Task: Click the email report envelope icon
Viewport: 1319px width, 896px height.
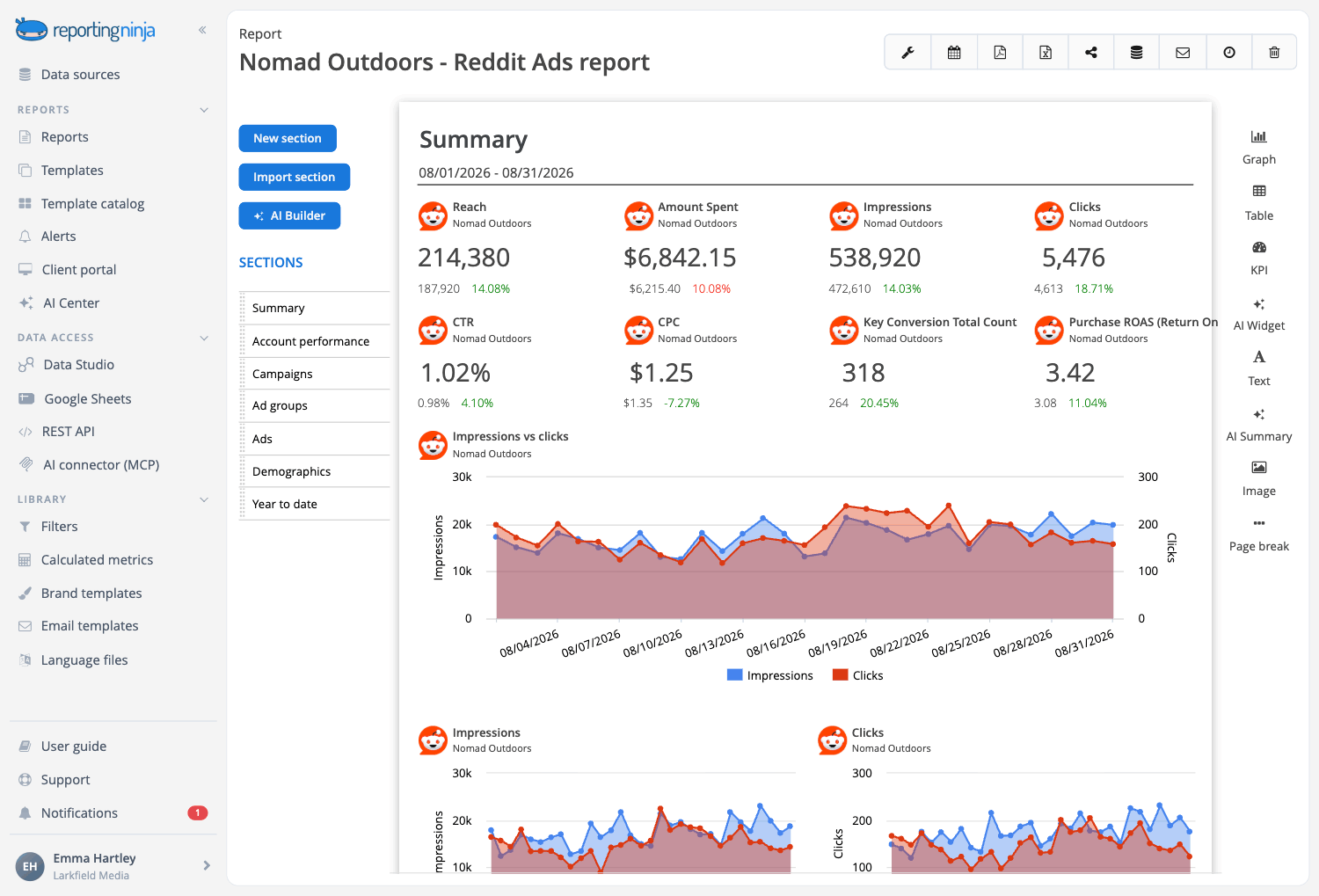Action: pos(1183,53)
